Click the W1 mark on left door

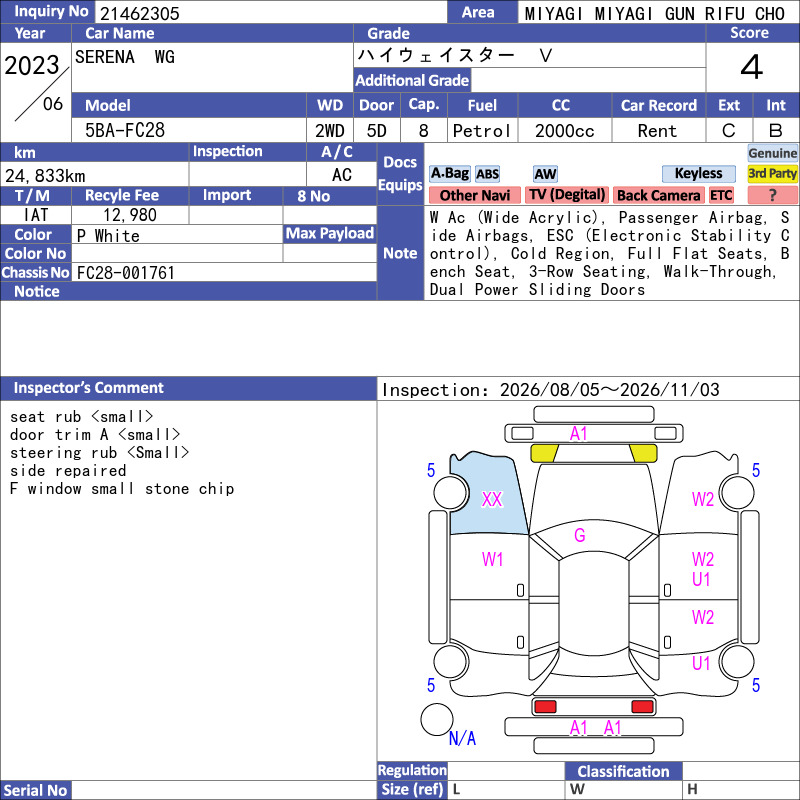point(492,560)
